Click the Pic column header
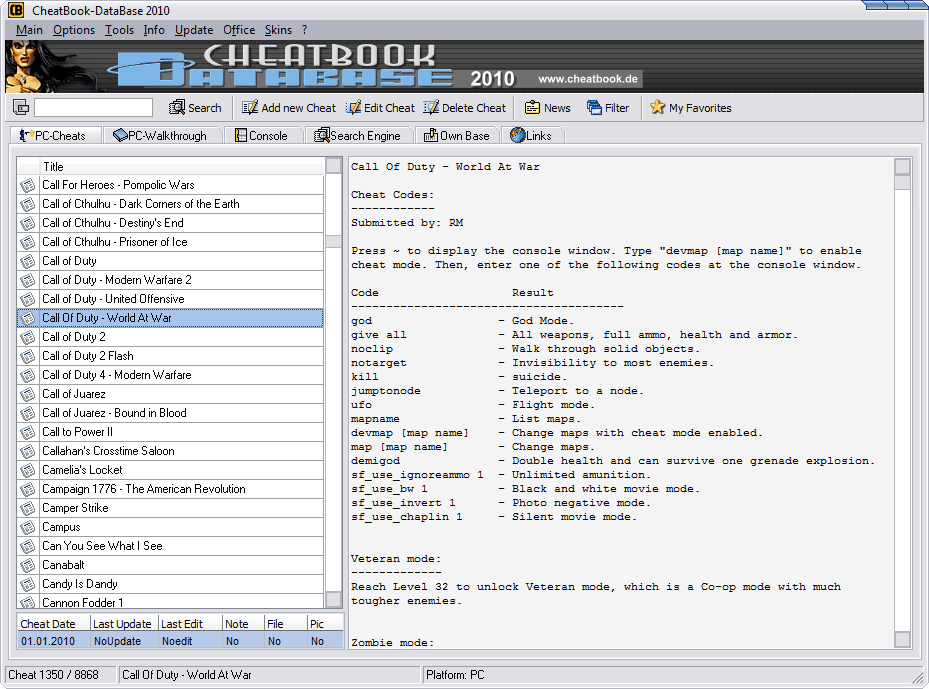The image size is (929, 689). click(325, 623)
